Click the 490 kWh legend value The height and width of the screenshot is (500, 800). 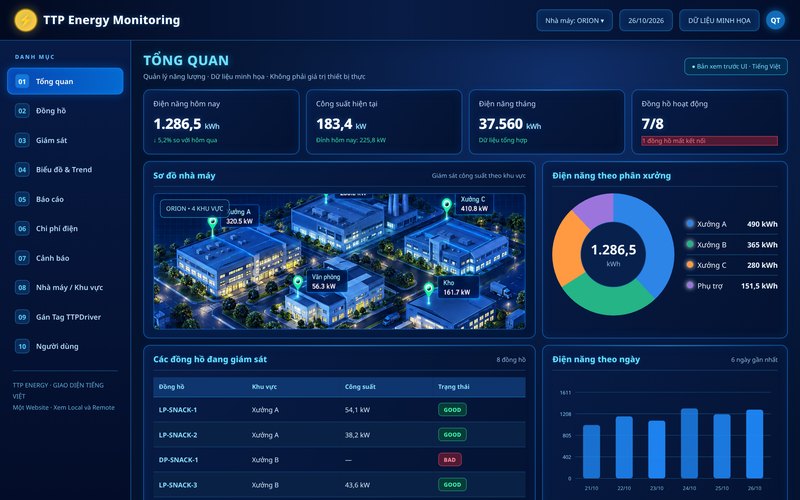click(762, 224)
